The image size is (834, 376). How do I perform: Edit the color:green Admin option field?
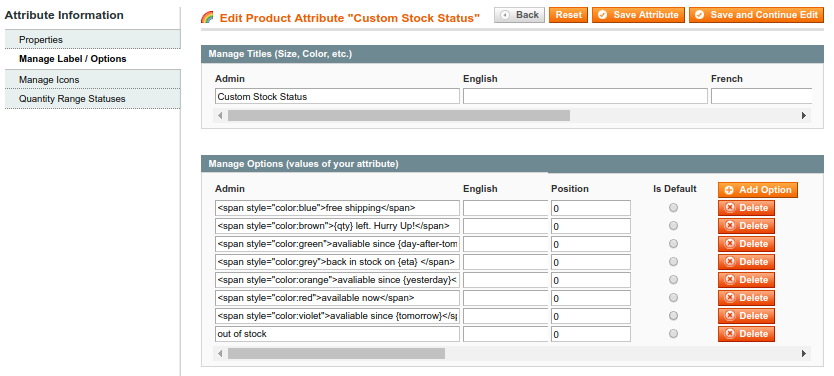click(x=337, y=244)
